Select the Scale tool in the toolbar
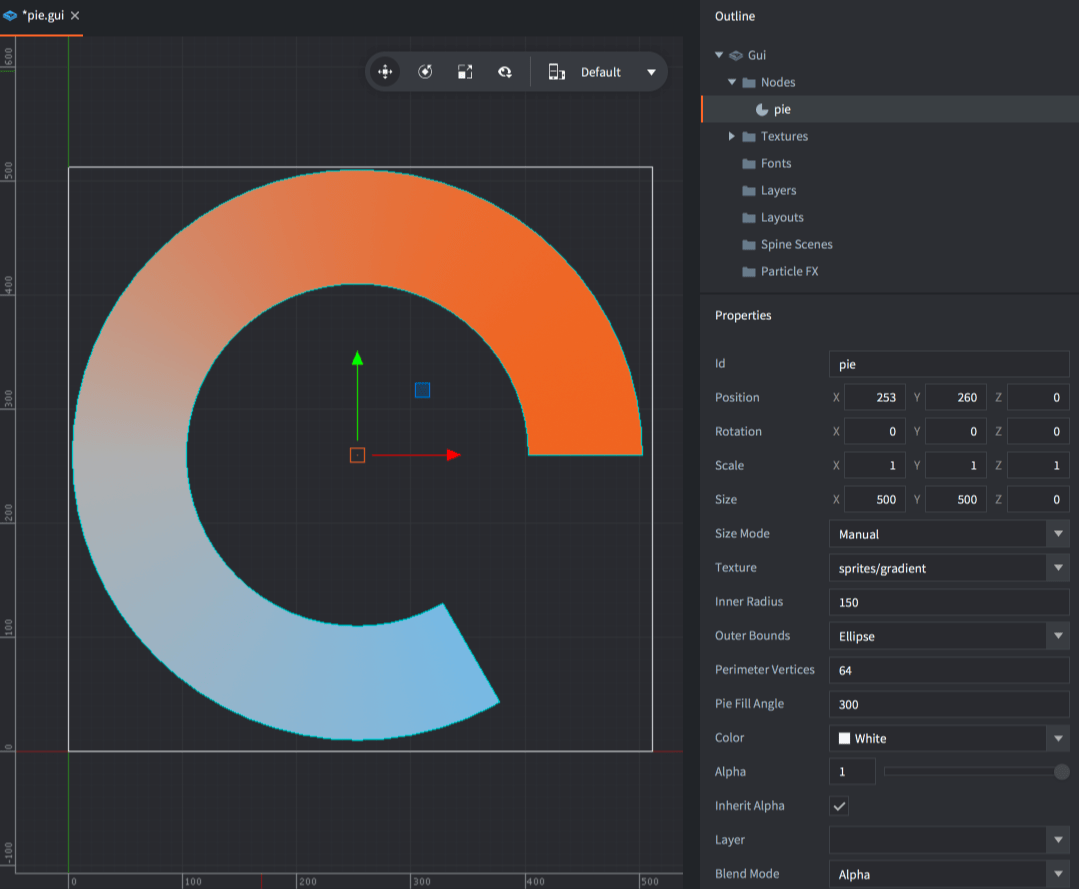 [x=465, y=72]
